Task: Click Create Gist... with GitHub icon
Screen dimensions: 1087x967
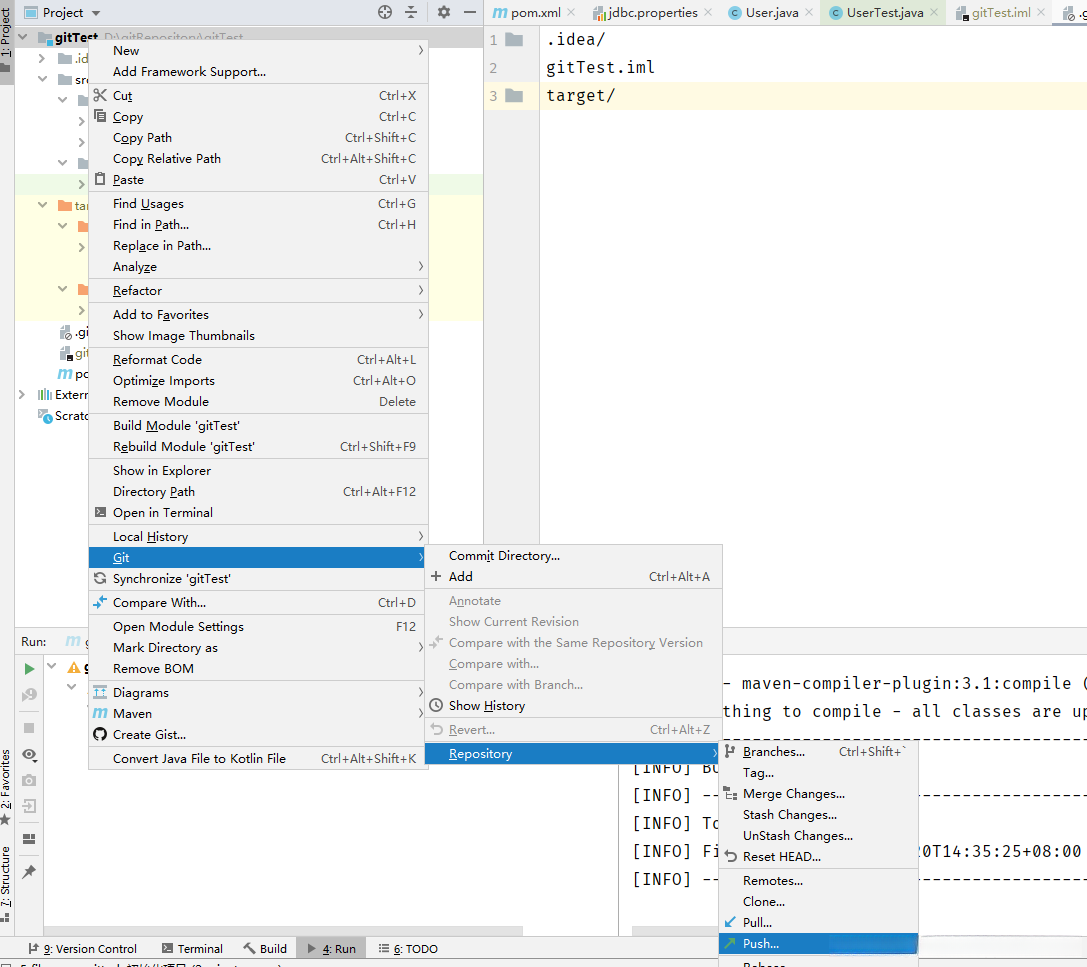Action: point(149,735)
